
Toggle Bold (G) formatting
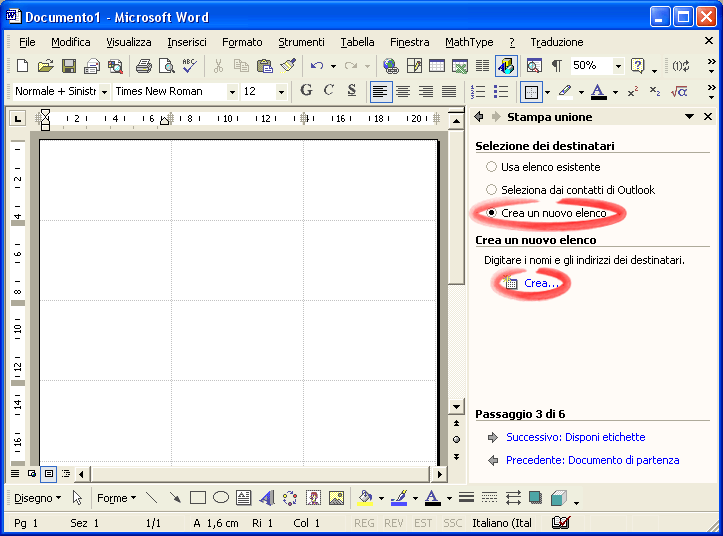(306, 91)
